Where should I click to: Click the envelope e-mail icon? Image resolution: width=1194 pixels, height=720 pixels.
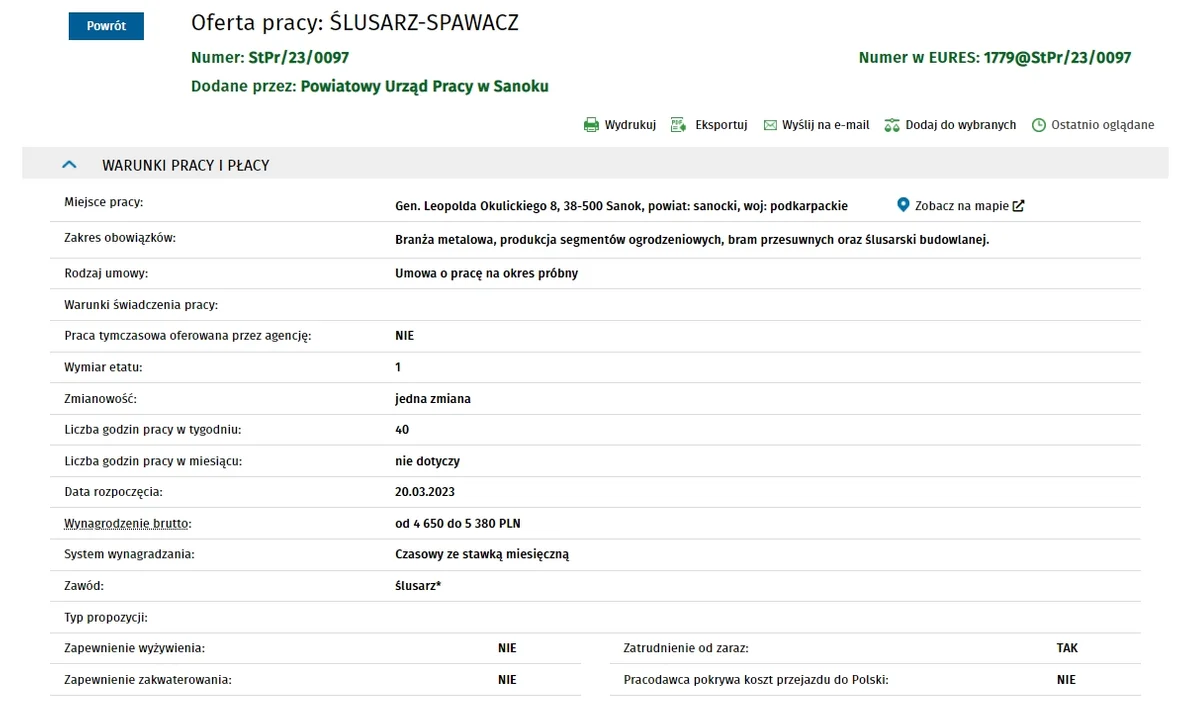770,125
